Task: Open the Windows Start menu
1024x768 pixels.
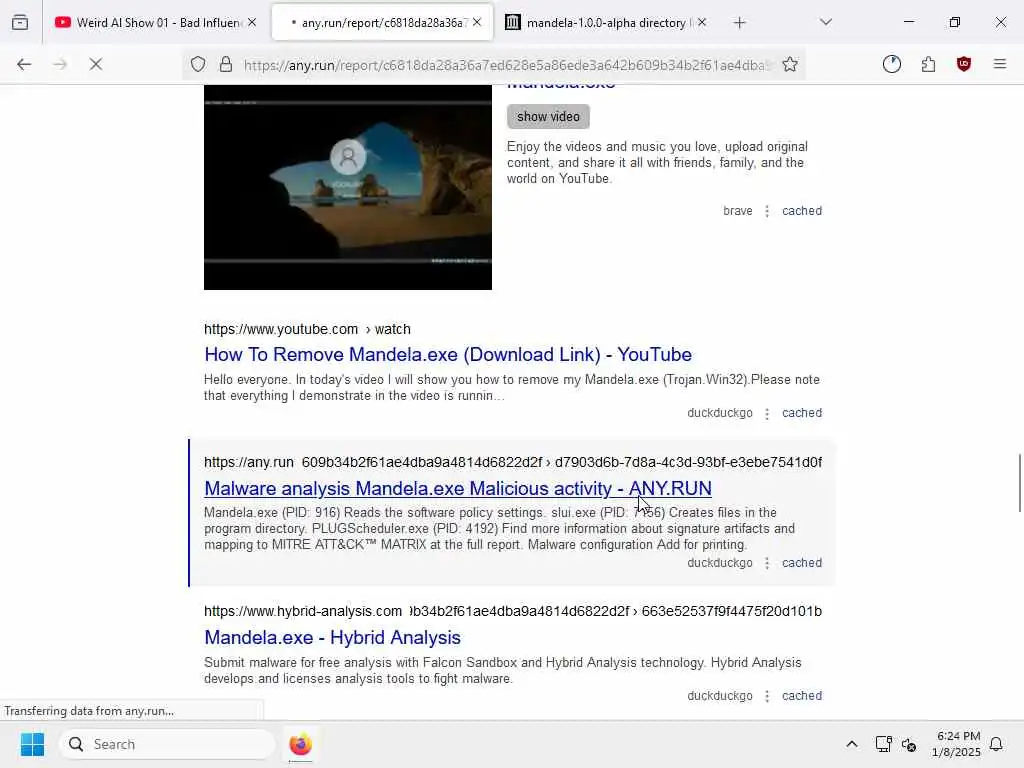Action: [32, 744]
